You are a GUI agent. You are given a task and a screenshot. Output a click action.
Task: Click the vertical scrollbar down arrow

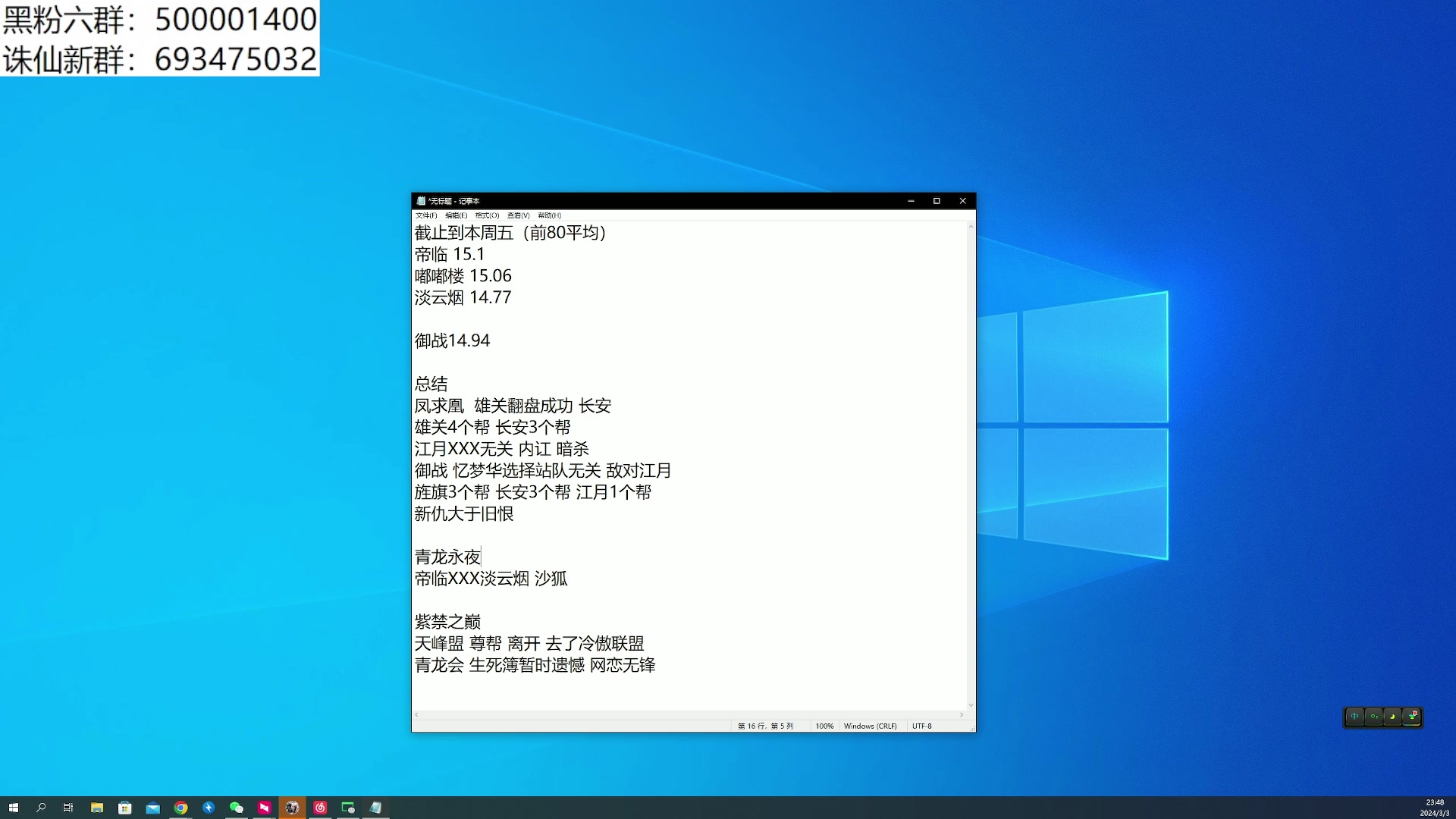pos(971,705)
